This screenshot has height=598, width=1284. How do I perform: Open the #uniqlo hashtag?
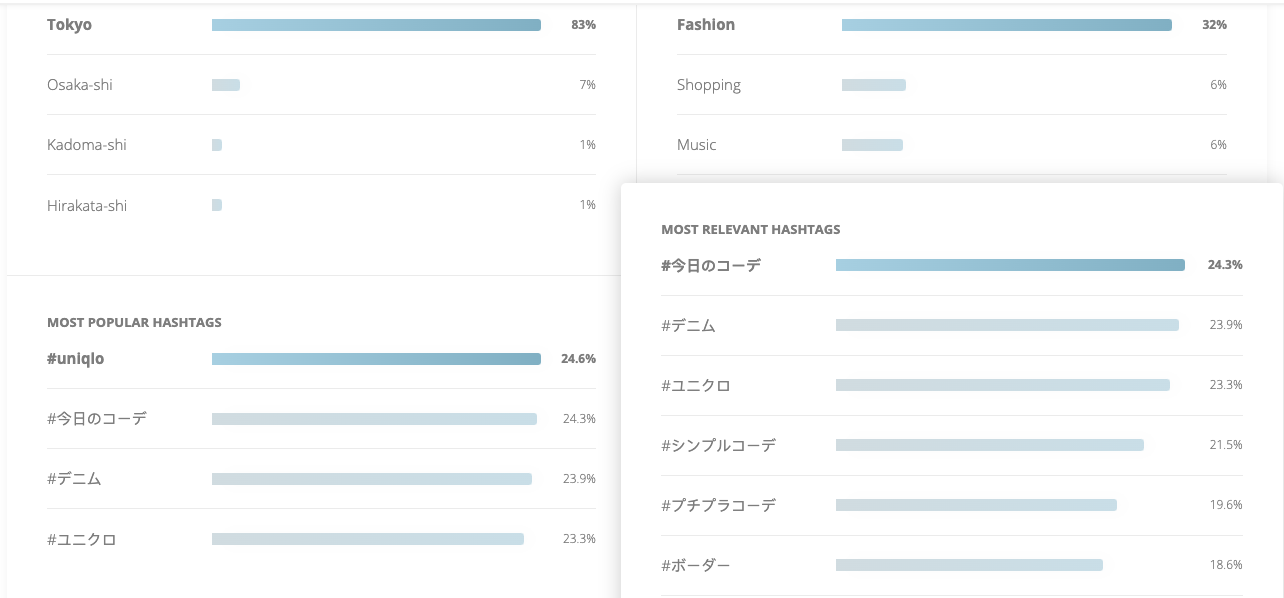(x=76, y=359)
